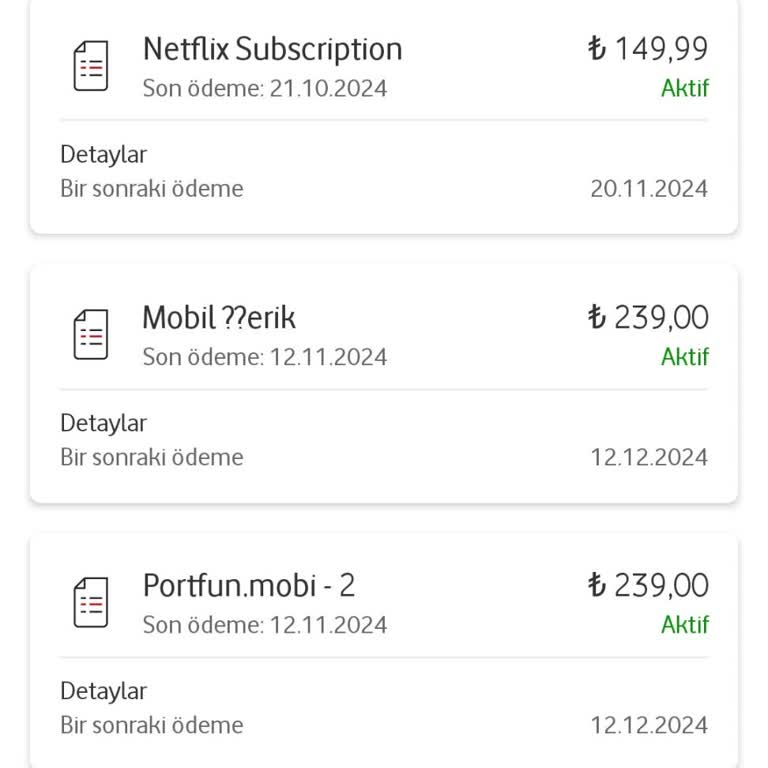768x768 pixels.
Task: Click Aktif status on Portfun.mobi - 2
Action: point(684,625)
